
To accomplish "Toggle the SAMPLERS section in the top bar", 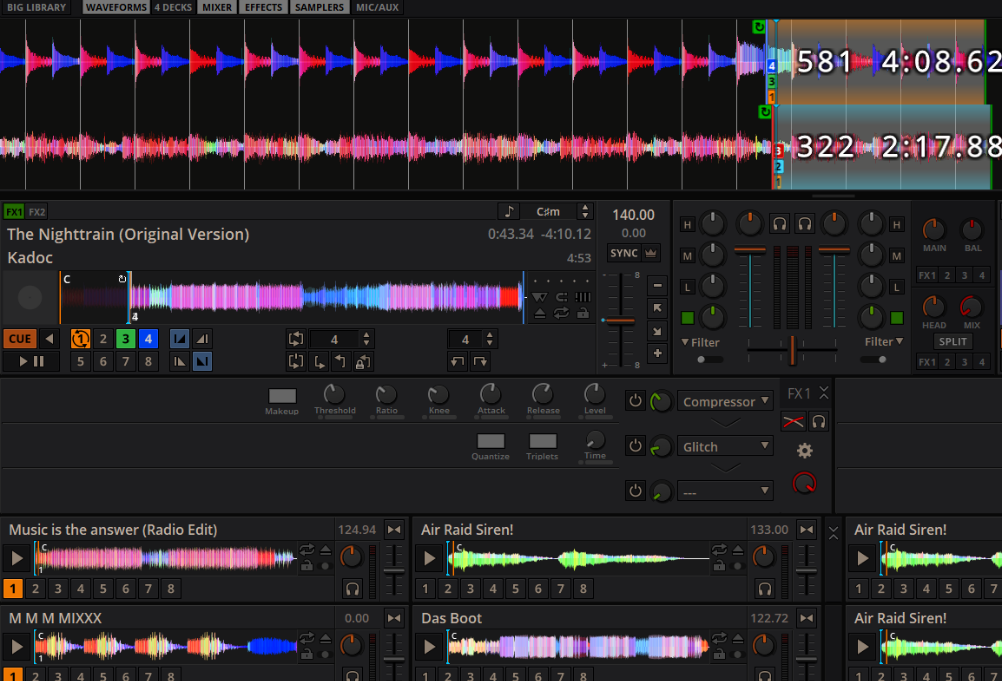I will pyautogui.click(x=319, y=7).
